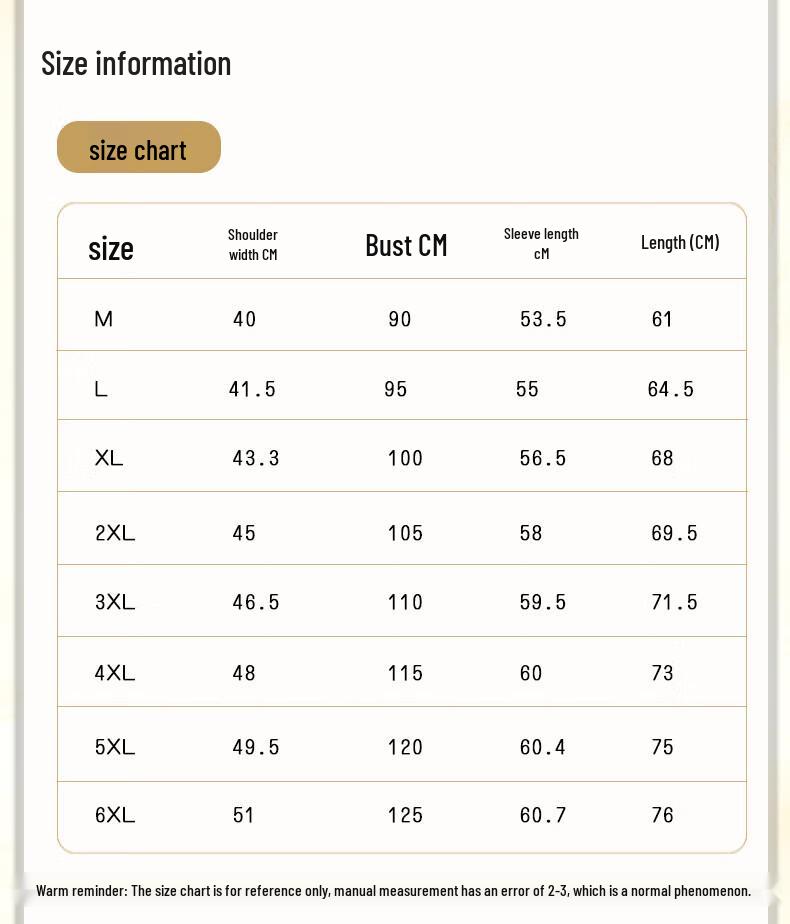Viewport: 790px width, 924px height.
Task: Click the bust value 110
Action: click(x=406, y=602)
